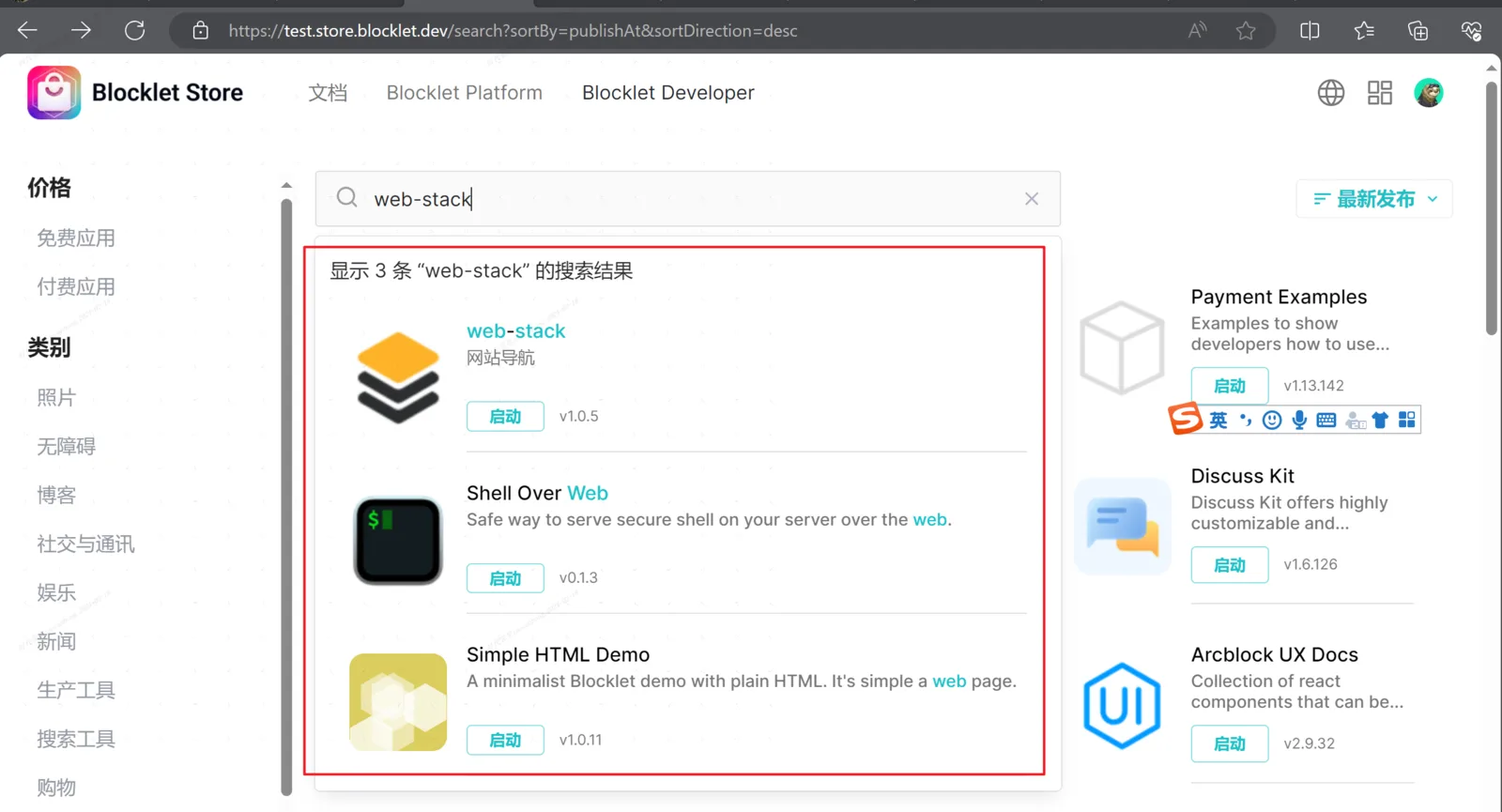Open browser essentials heart icon

pyautogui.click(x=1471, y=31)
